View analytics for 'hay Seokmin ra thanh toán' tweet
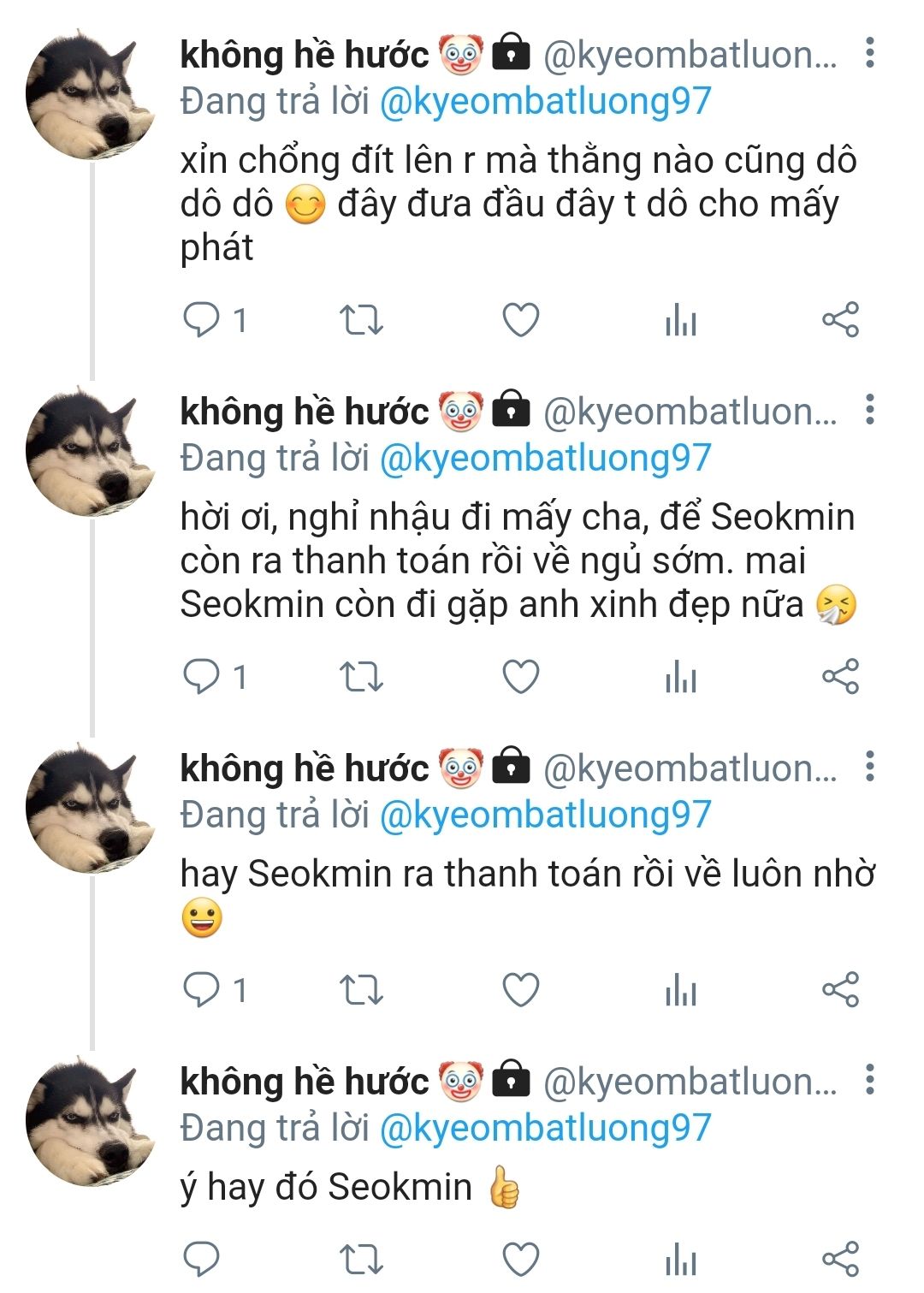The width and height of the screenshot is (924, 1293). pos(681,990)
